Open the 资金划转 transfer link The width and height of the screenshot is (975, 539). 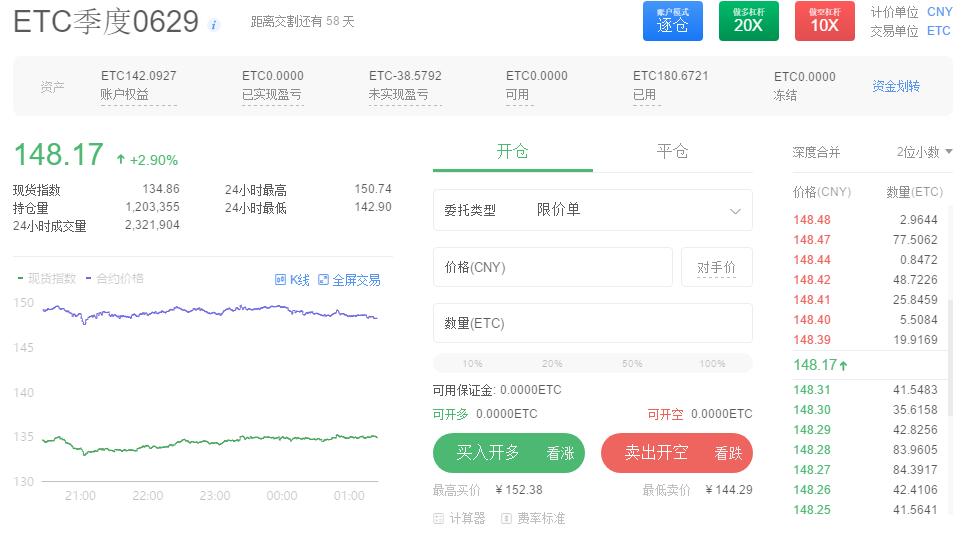(895, 86)
